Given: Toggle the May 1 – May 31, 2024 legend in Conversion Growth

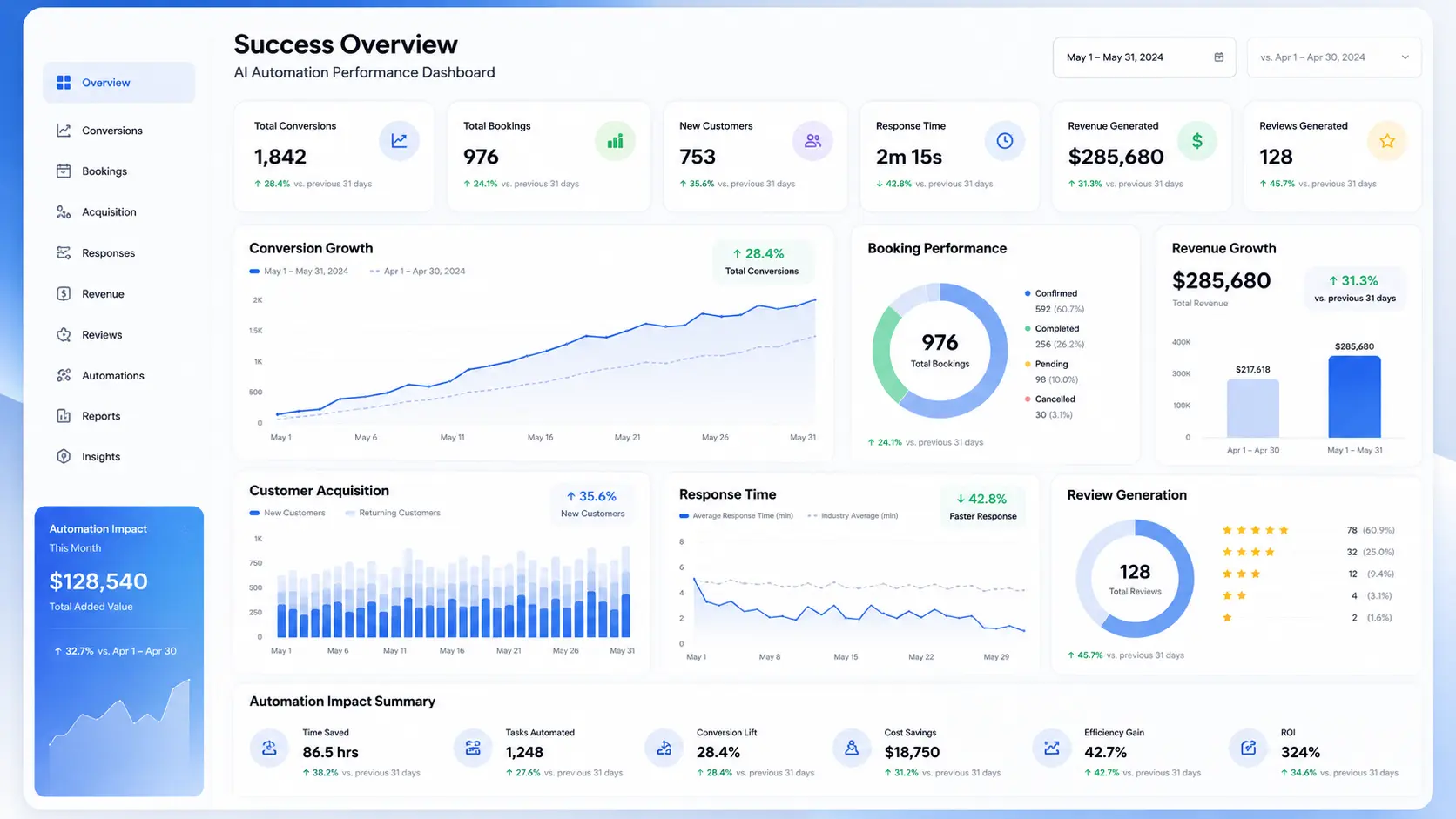Looking at the screenshot, I should 299,272.
